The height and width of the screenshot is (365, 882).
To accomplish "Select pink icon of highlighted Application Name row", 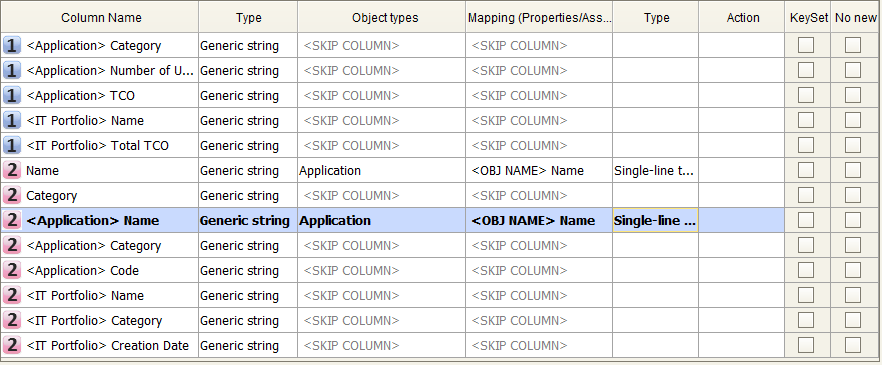I will tap(12, 220).
